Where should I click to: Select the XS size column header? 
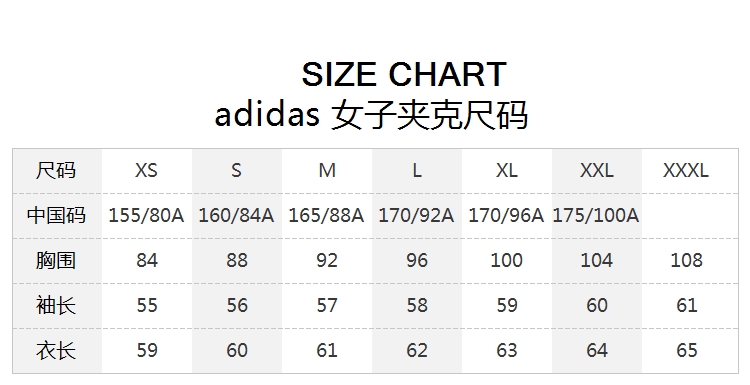pos(146,170)
